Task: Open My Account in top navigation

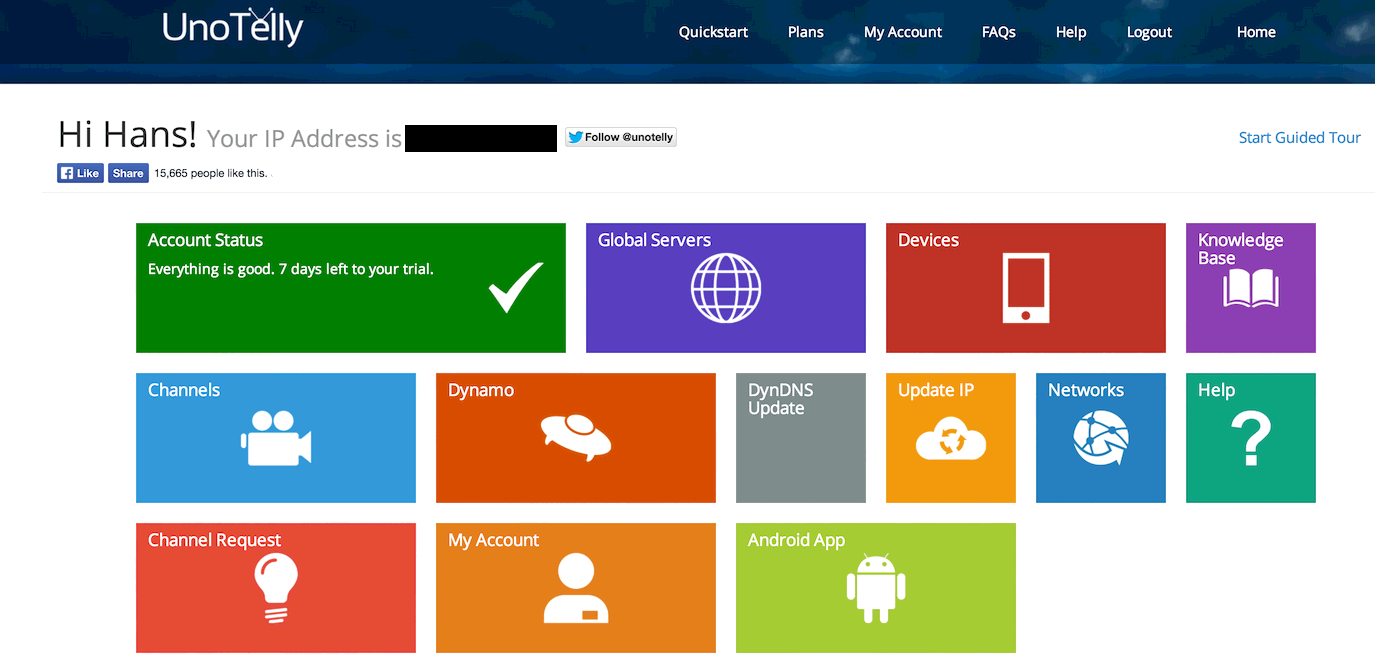Action: (903, 32)
